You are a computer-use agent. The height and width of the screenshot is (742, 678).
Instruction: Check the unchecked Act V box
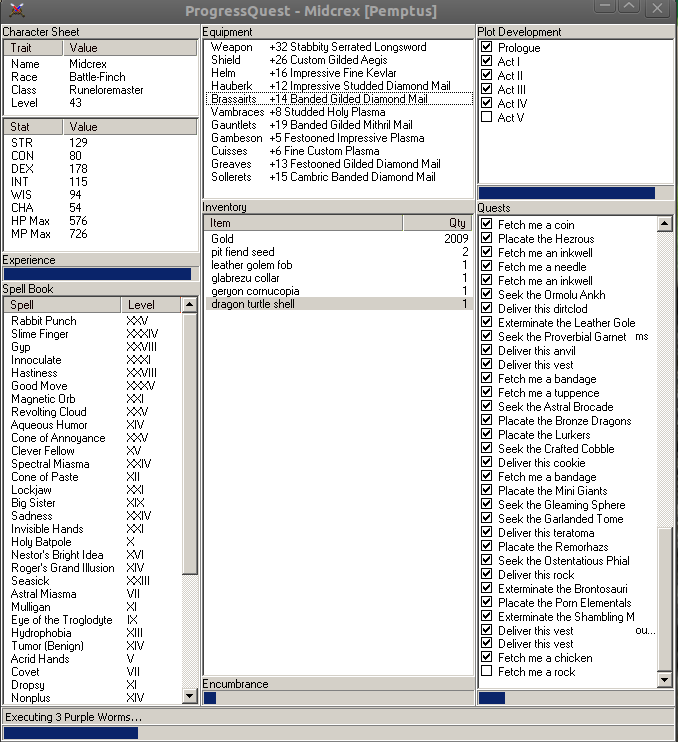coord(486,117)
